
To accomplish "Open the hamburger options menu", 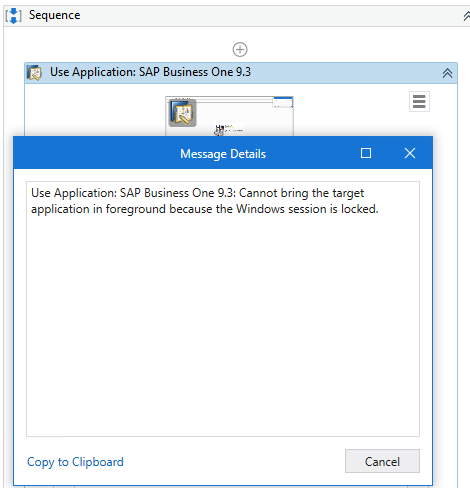I will pyautogui.click(x=419, y=101).
